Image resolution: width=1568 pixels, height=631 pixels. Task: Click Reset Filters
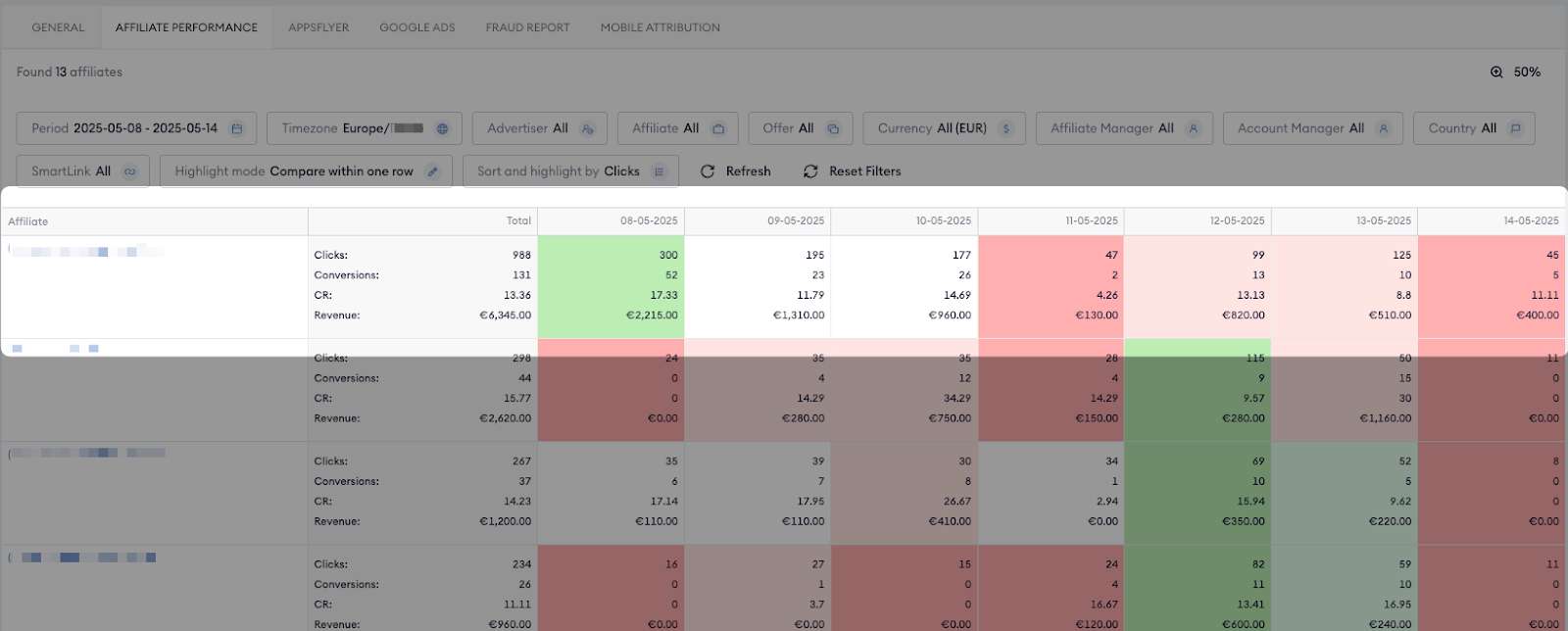(852, 171)
